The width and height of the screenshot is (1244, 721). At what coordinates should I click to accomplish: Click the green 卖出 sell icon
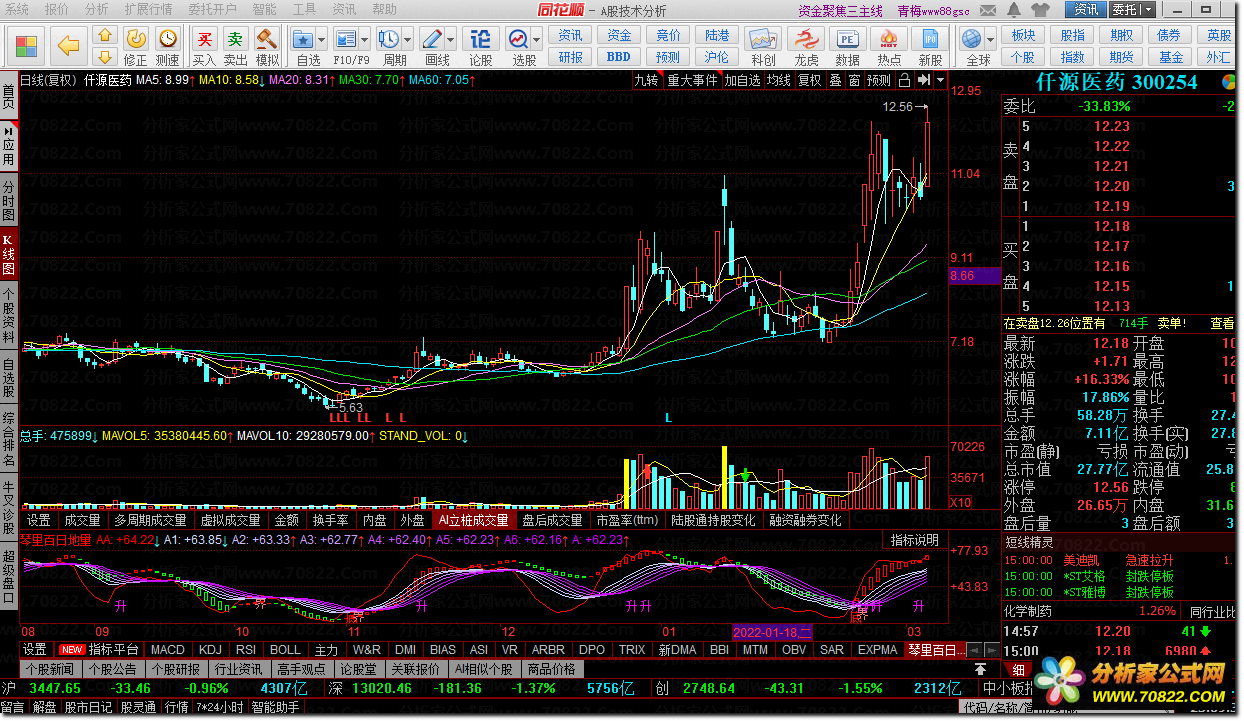tap(235, 39)
